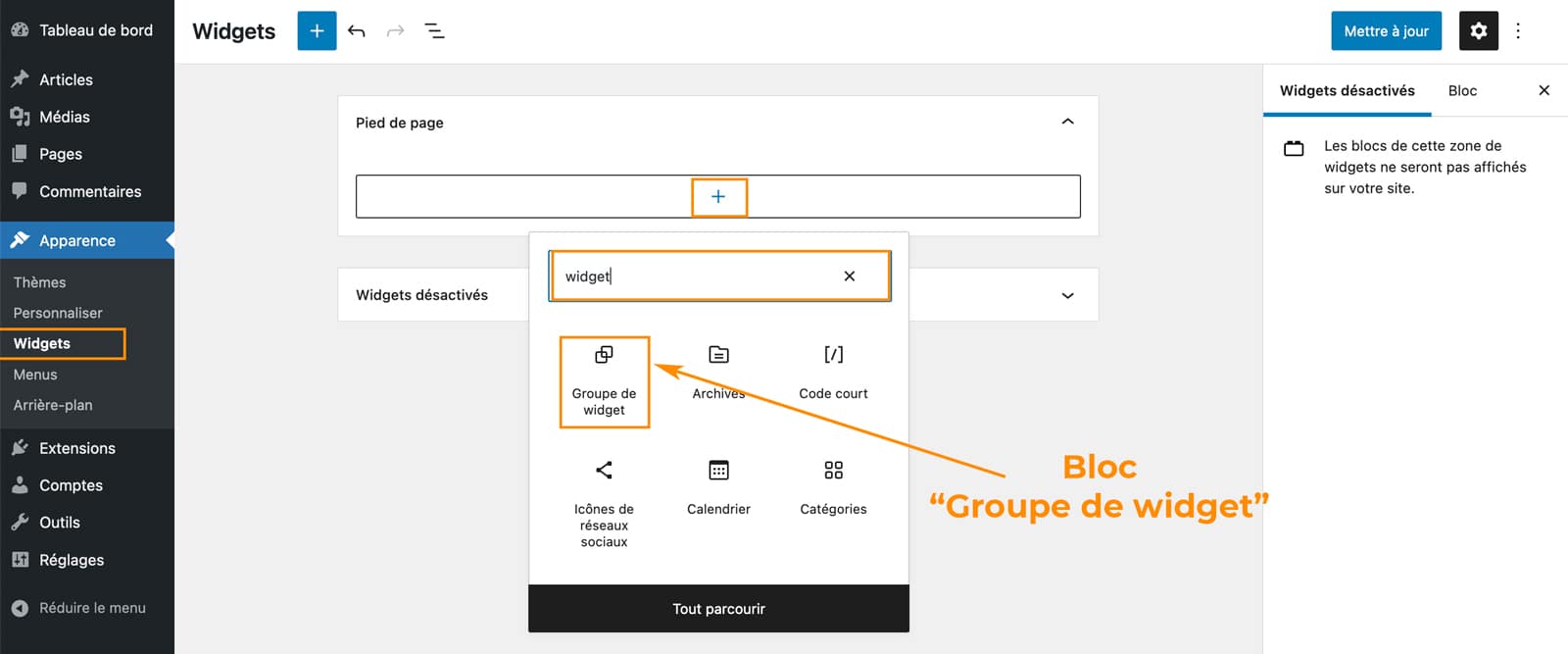This screenshot has width=1568, height=654.
Task: Add a block in Pied de page
Action: pyautogui.click(x=718, y=197)
